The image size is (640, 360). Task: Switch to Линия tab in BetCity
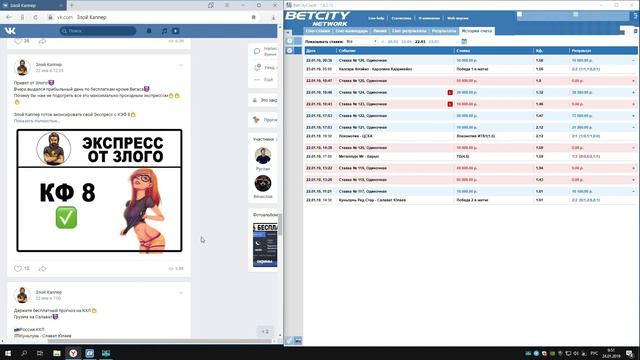pos(380,31)
